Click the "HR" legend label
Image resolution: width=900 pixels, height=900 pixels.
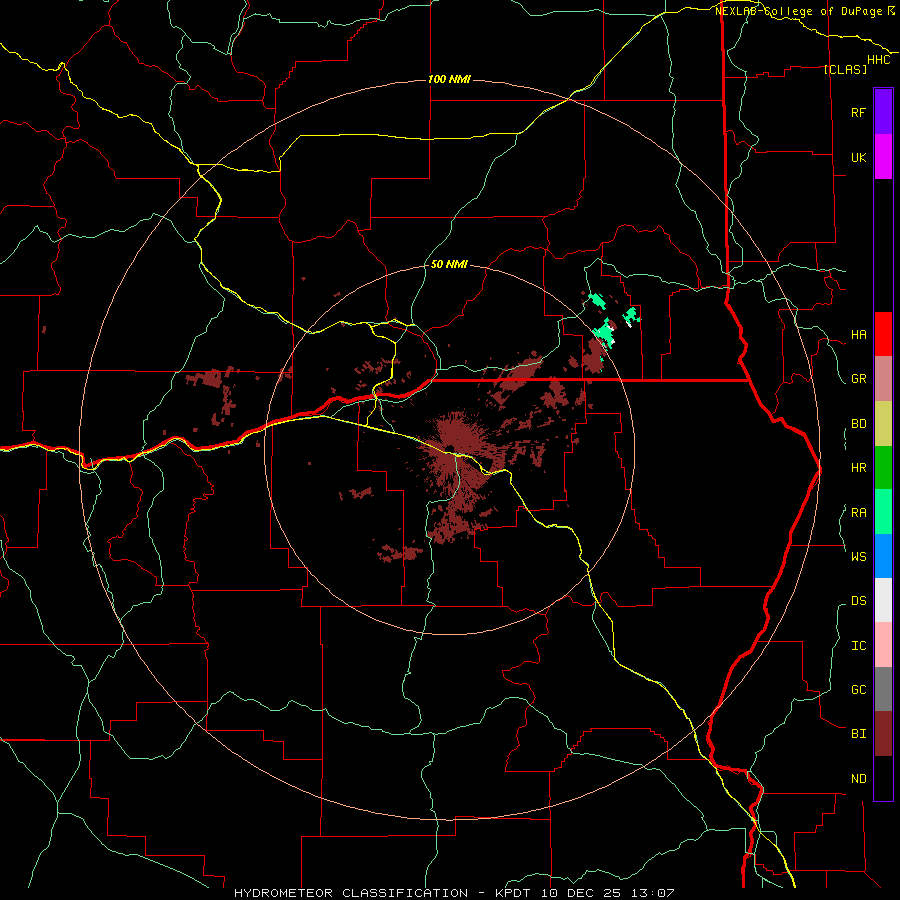pyautogui.click(x=858, y=468)
